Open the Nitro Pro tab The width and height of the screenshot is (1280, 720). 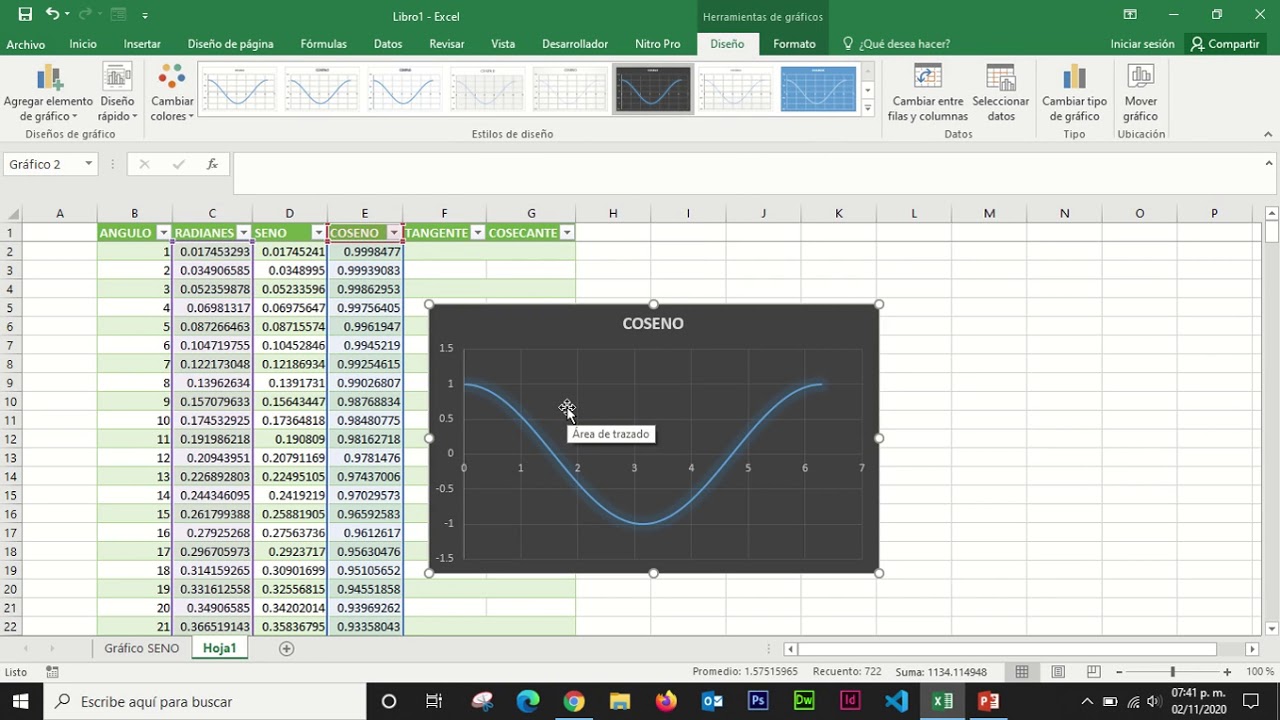(x=657, y=44)
